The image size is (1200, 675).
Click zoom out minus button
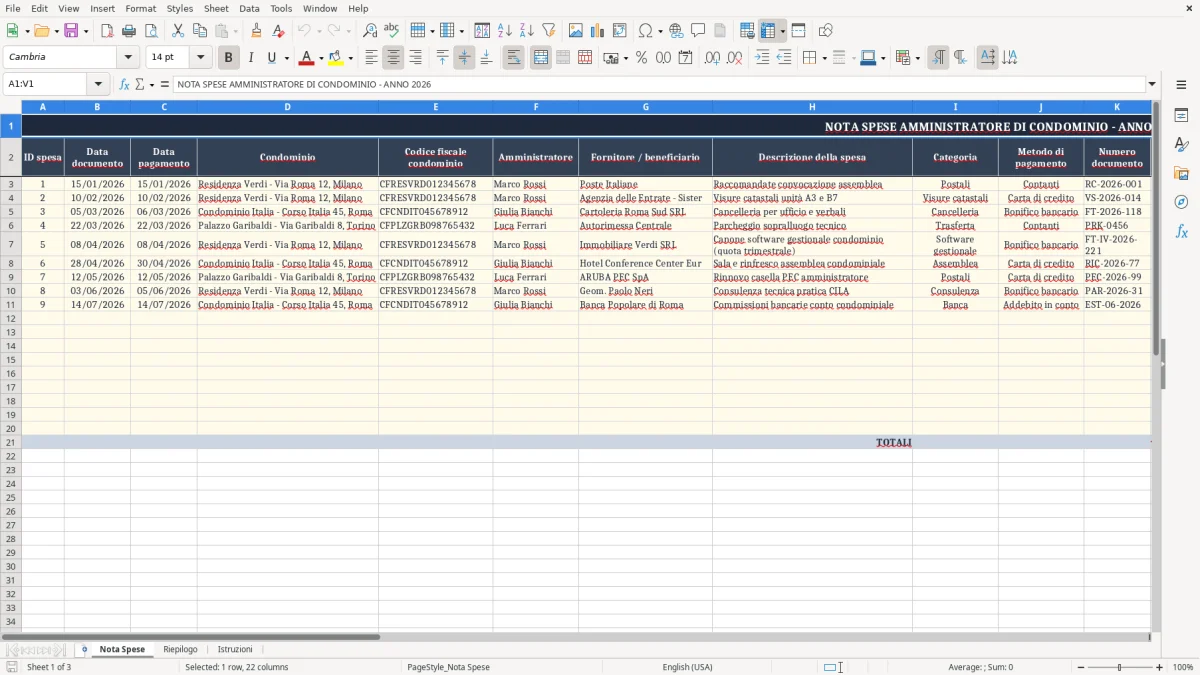click(1079, 667)
